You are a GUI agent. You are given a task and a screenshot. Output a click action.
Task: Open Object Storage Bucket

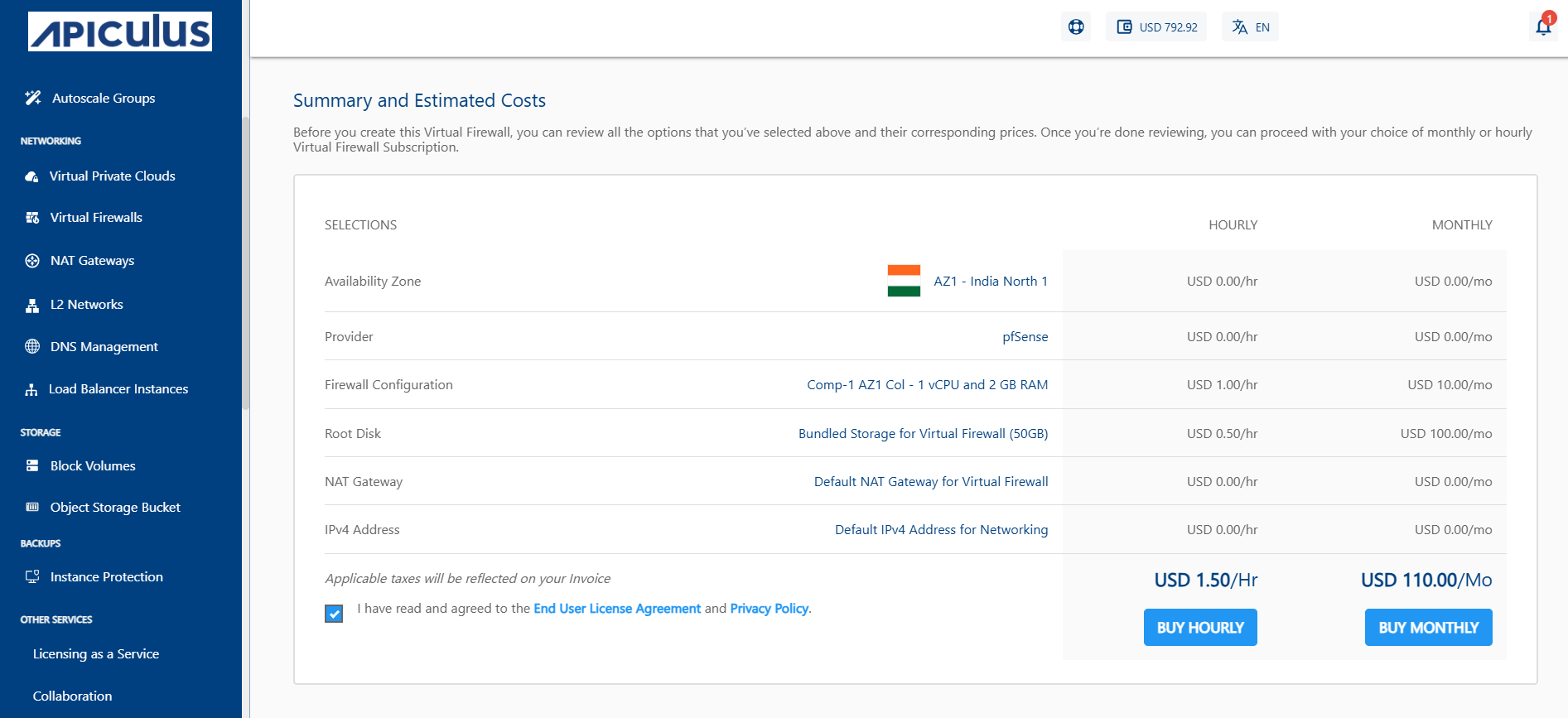(x=115, y=508)
